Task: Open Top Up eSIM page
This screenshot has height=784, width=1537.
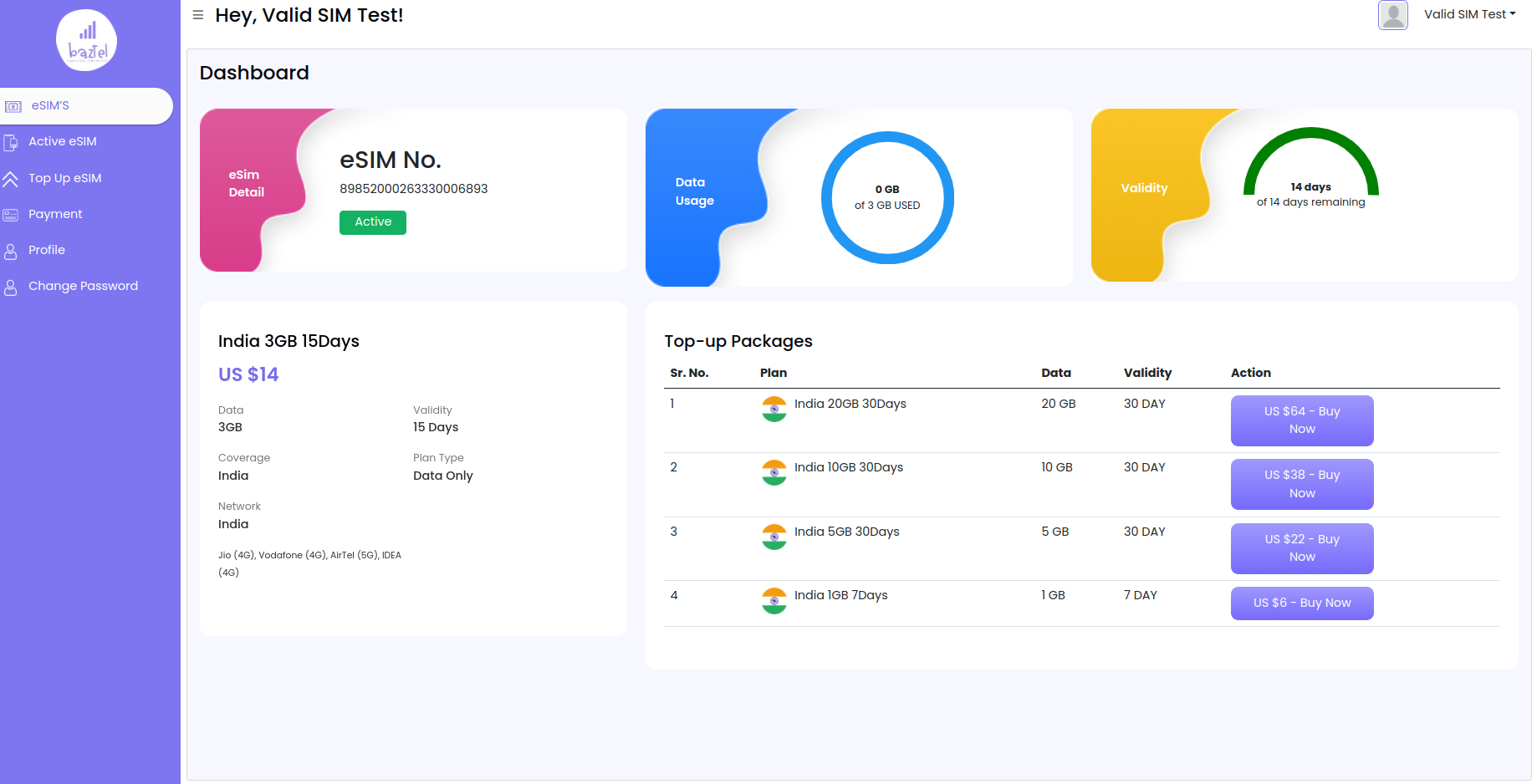Action: [65, 178]
